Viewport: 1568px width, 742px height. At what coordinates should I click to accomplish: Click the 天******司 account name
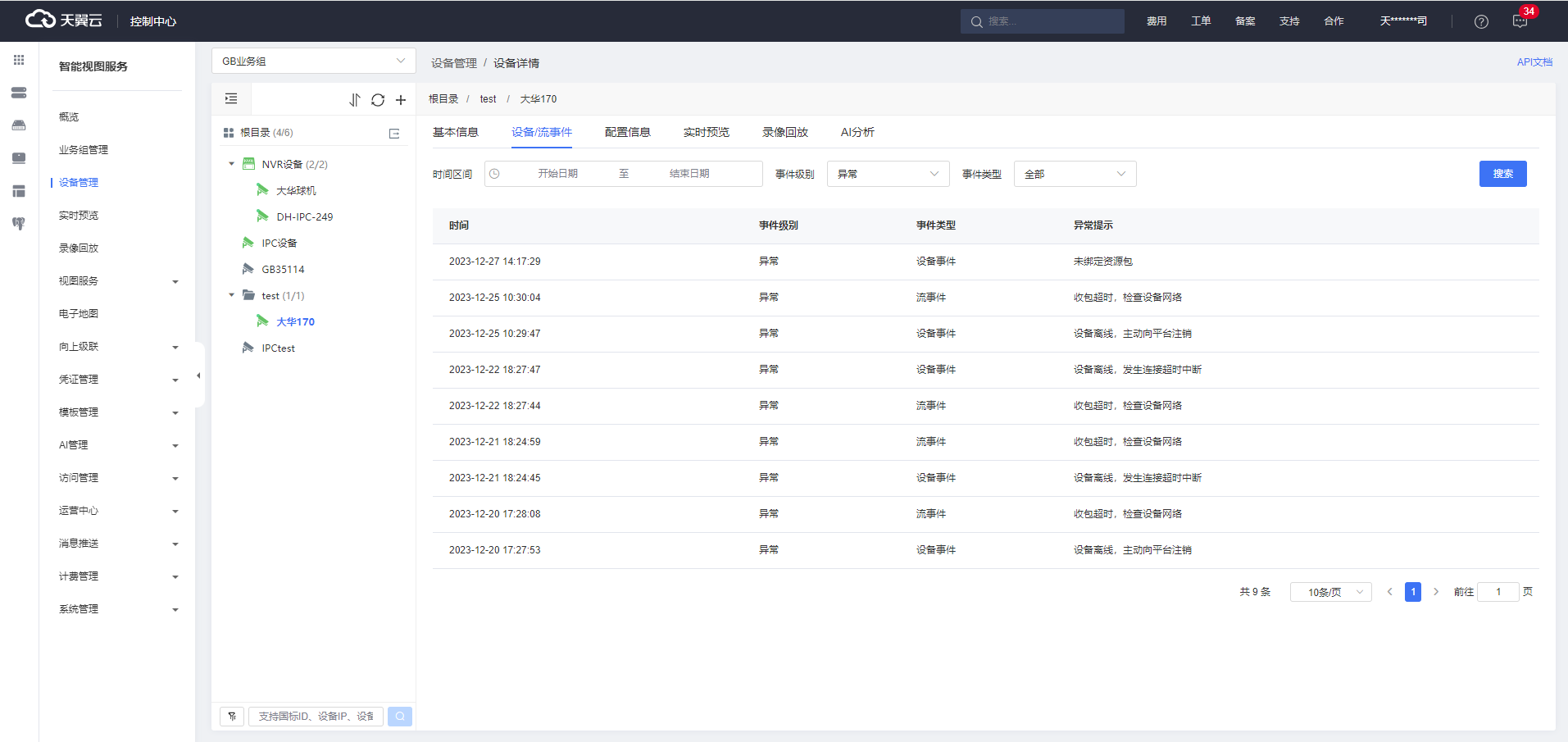coord(1402,21)
